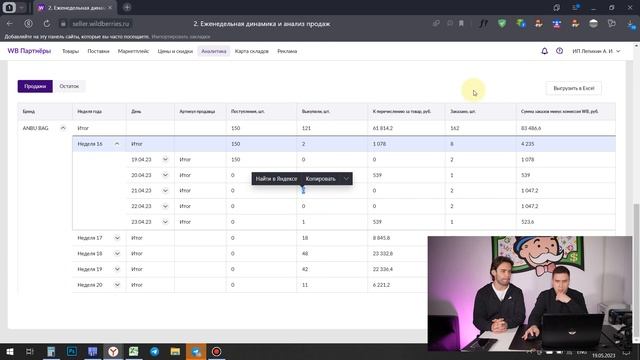The image size is (640, 360).
Task: Click the seller.wildberries.ru address field
Action: 101,24
